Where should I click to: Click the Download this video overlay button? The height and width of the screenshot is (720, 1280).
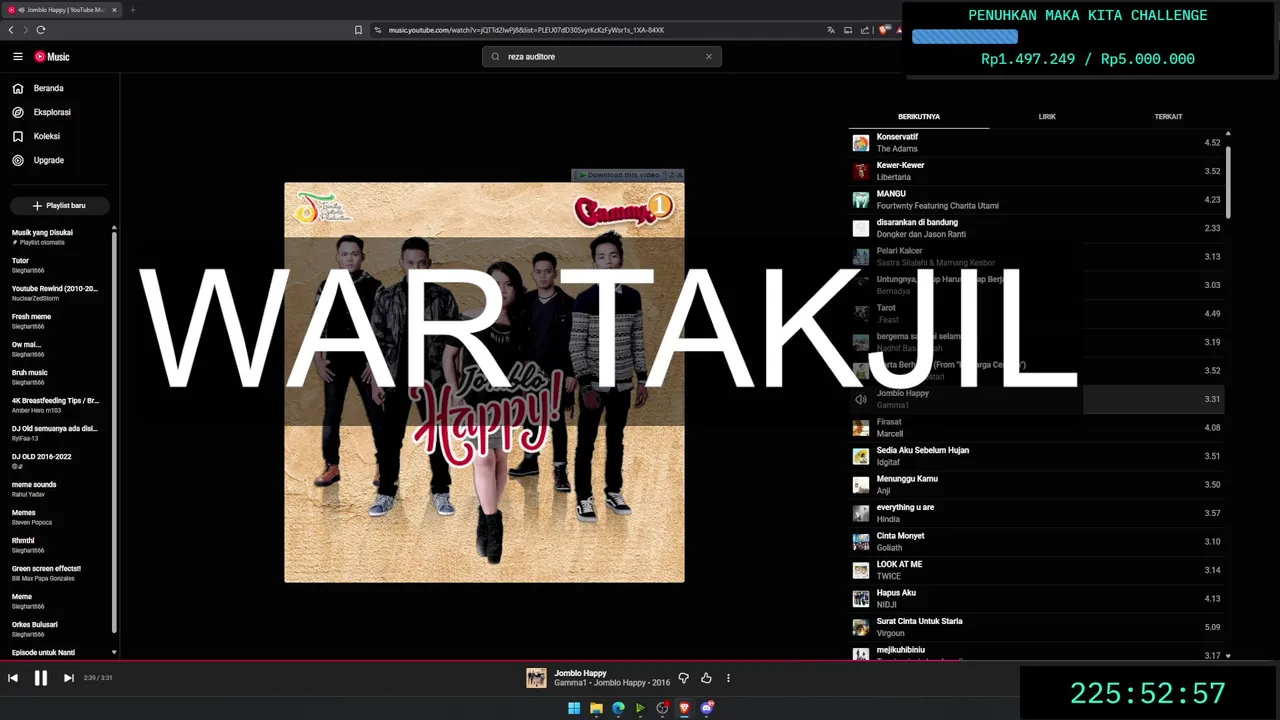point(621,175)
